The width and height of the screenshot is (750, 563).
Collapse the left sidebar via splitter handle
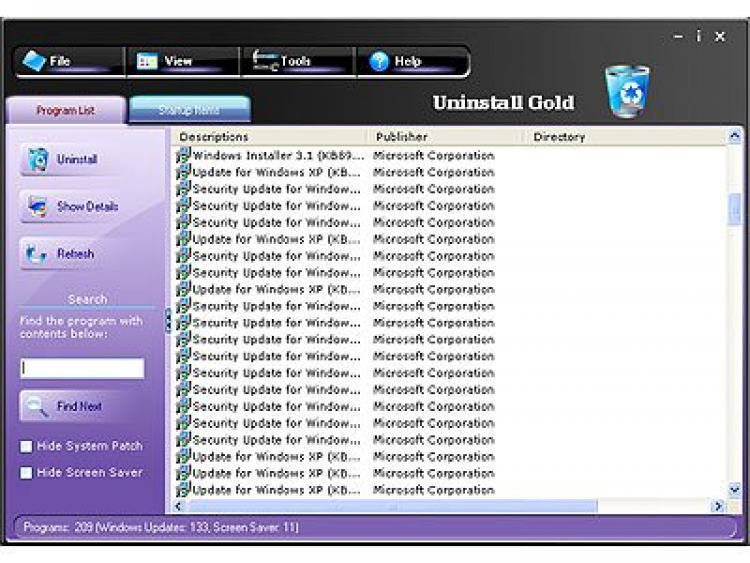click(168, 320)
